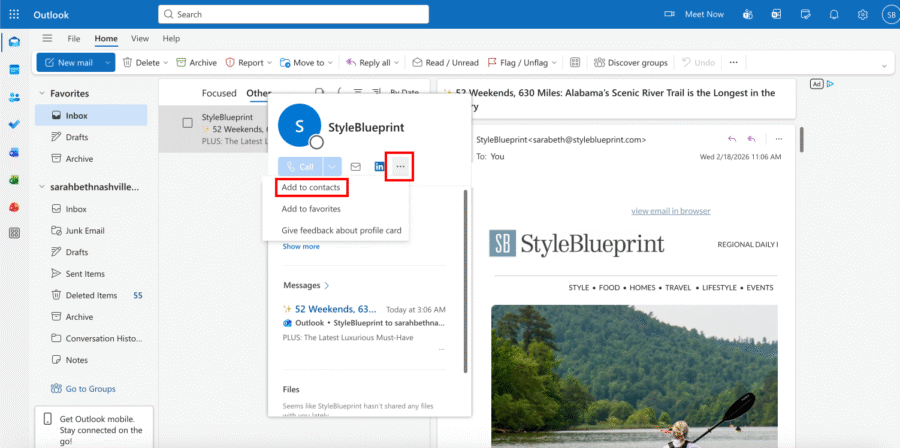900x448 pixels.
Task: Open more actions ellipsis in message header
Action: point(778,139)
